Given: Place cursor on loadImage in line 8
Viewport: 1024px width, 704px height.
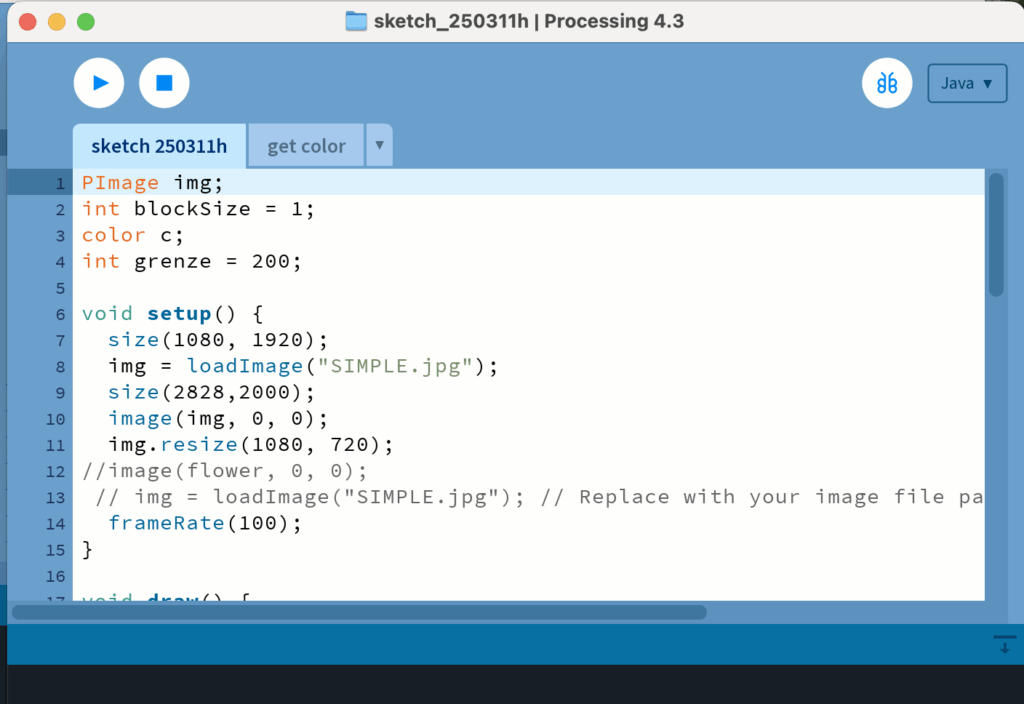Looking at the screenshot, I should pyautogui.click(x=232, y=366).
